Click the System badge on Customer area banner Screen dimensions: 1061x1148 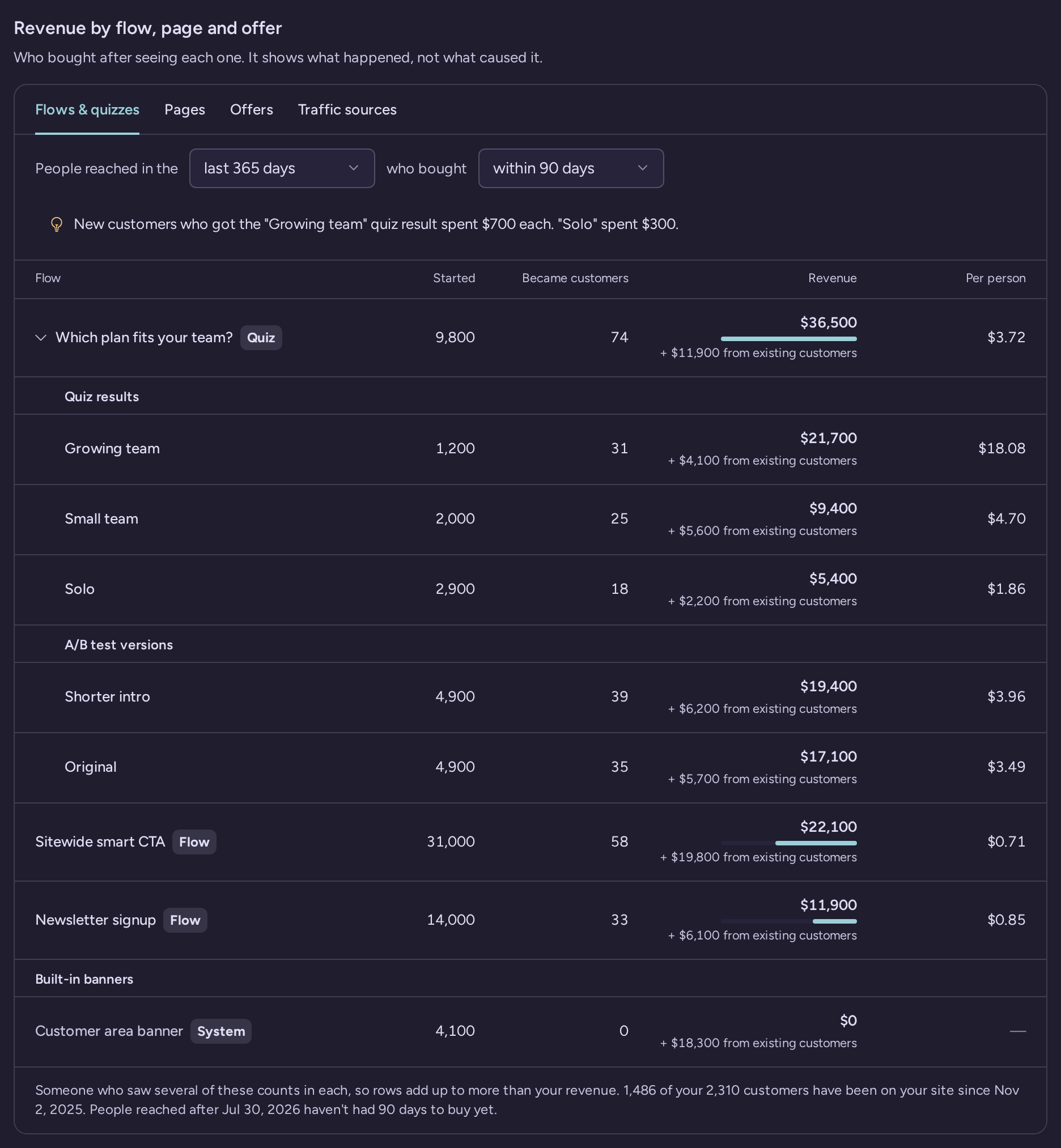[x=221, y=1031]
